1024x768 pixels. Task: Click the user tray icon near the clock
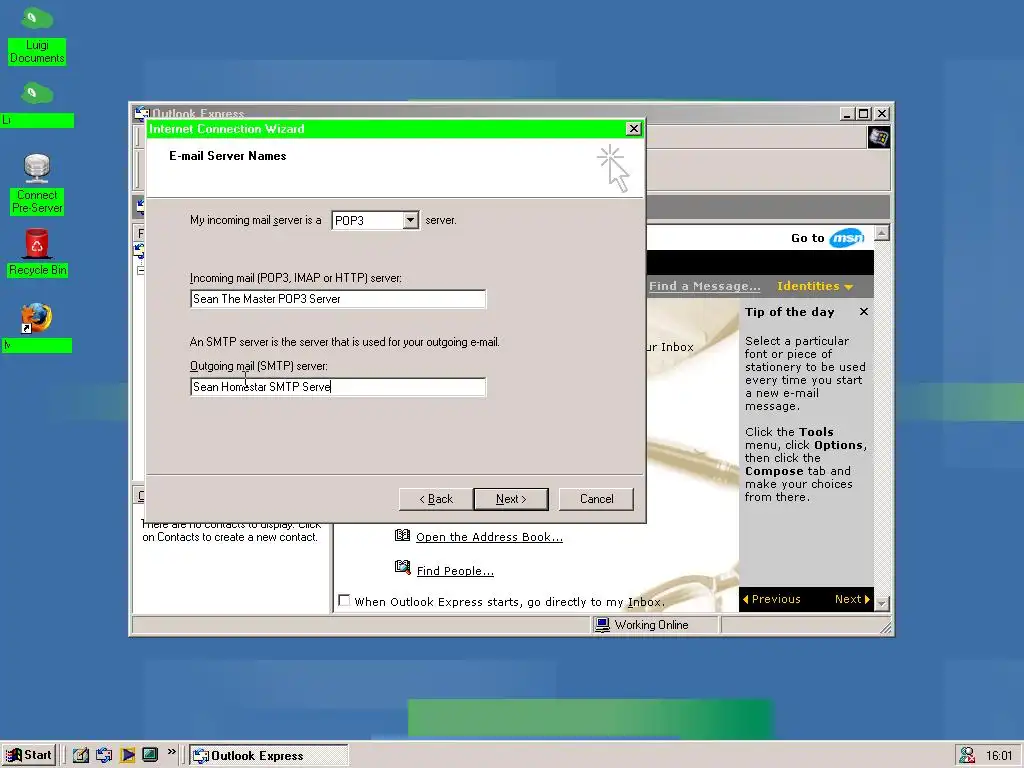[967, 756]
